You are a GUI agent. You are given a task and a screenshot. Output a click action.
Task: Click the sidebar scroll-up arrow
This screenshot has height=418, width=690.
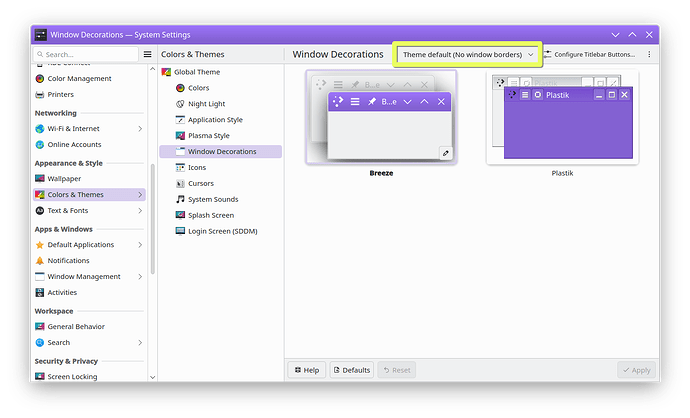pos(152,69)
